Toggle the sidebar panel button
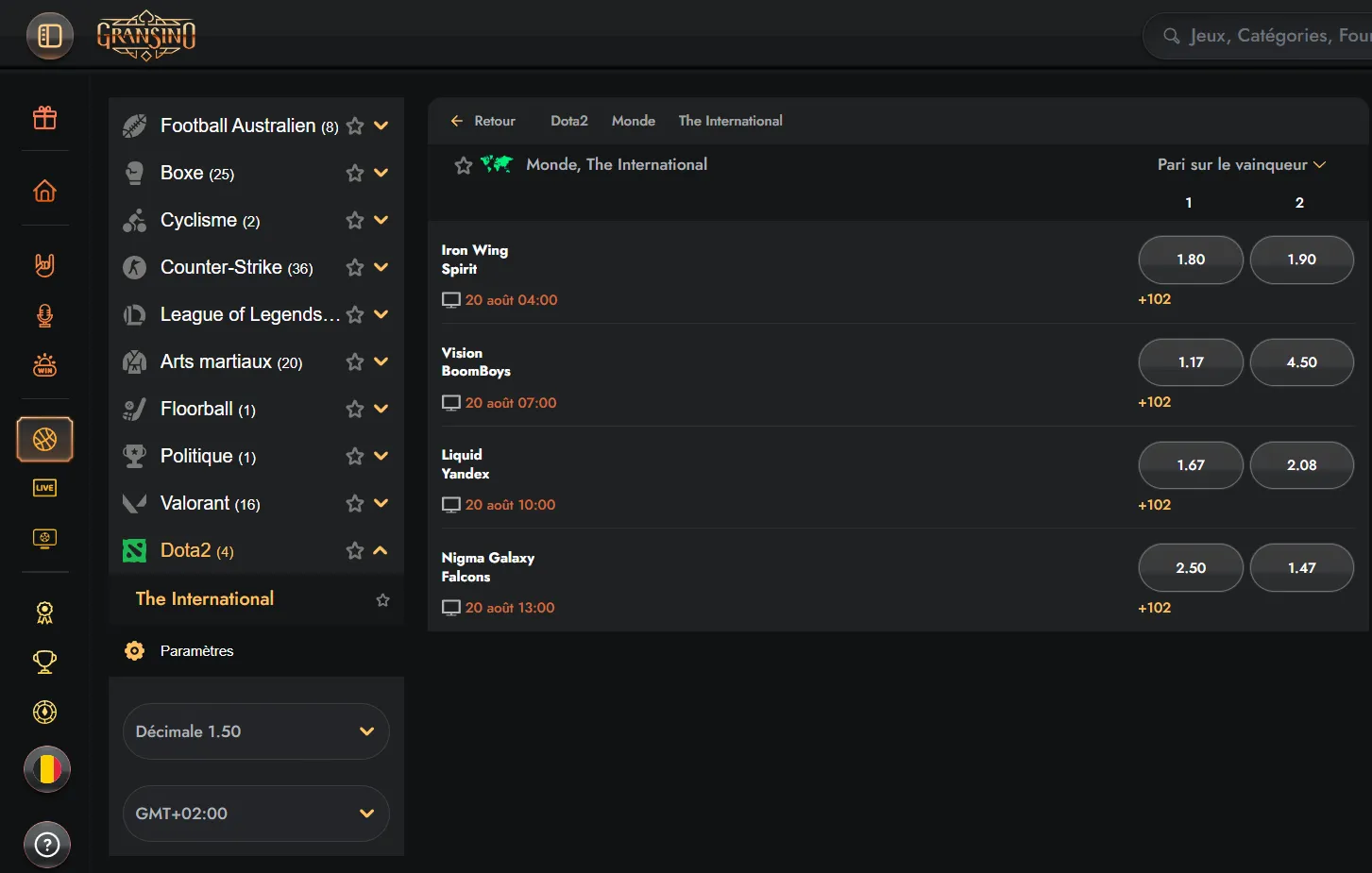The width and height of the screenshot is (1372, 873). 49,36
